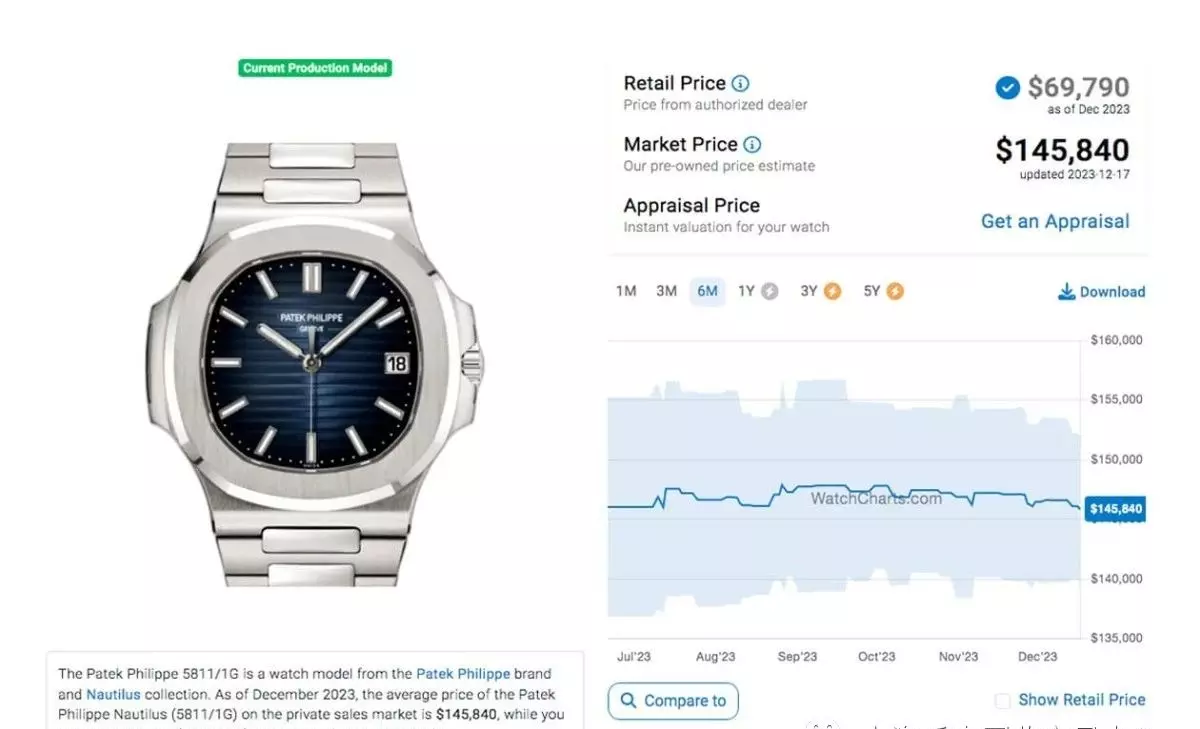
Task: Open the Compare to button
Action: point(673,701)
